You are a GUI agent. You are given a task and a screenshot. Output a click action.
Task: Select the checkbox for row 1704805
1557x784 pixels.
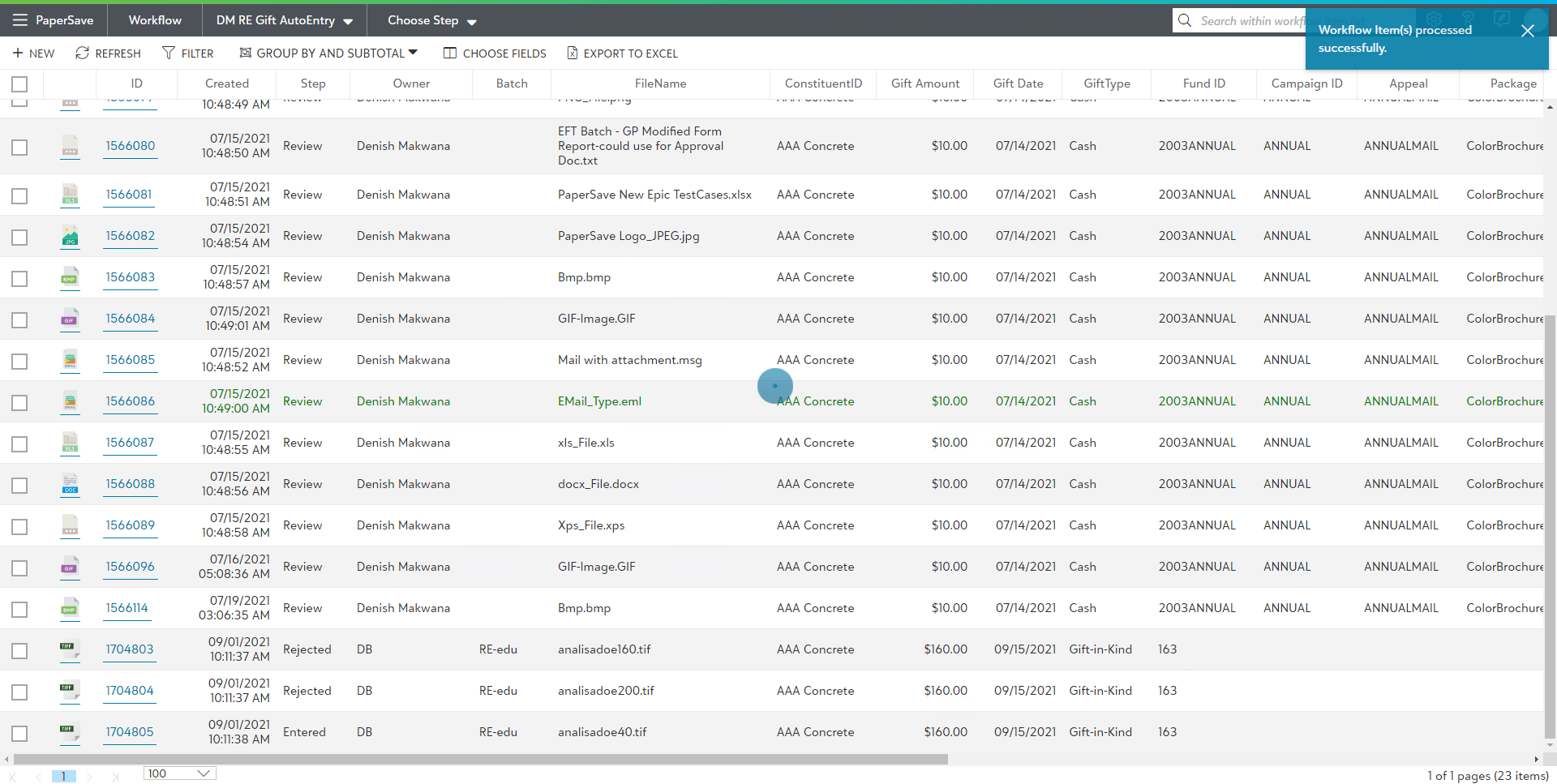[x=19, y=734]
